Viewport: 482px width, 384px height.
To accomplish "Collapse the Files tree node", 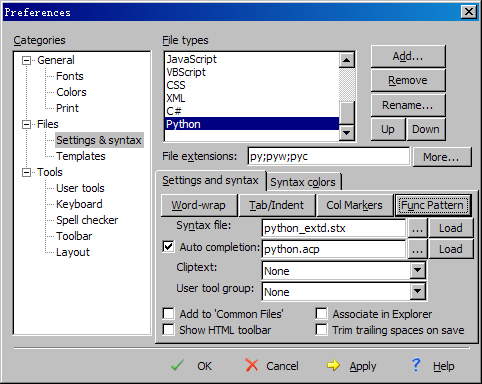I will [26, 124].
